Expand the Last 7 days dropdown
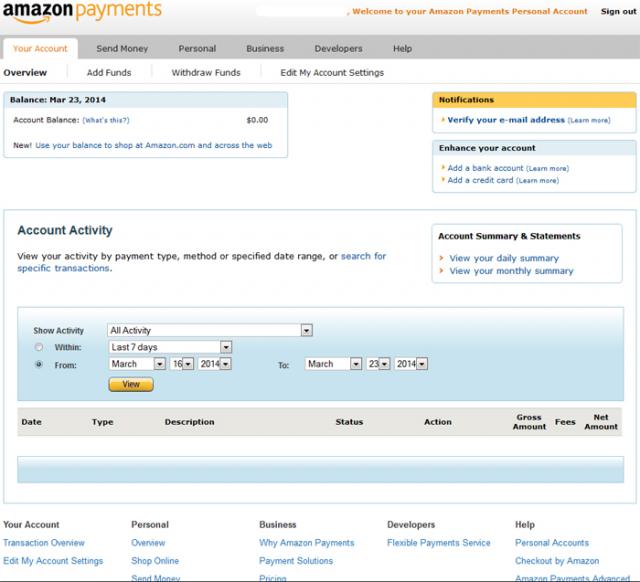The width and height of the screenshot is (640, 582). 170,347
